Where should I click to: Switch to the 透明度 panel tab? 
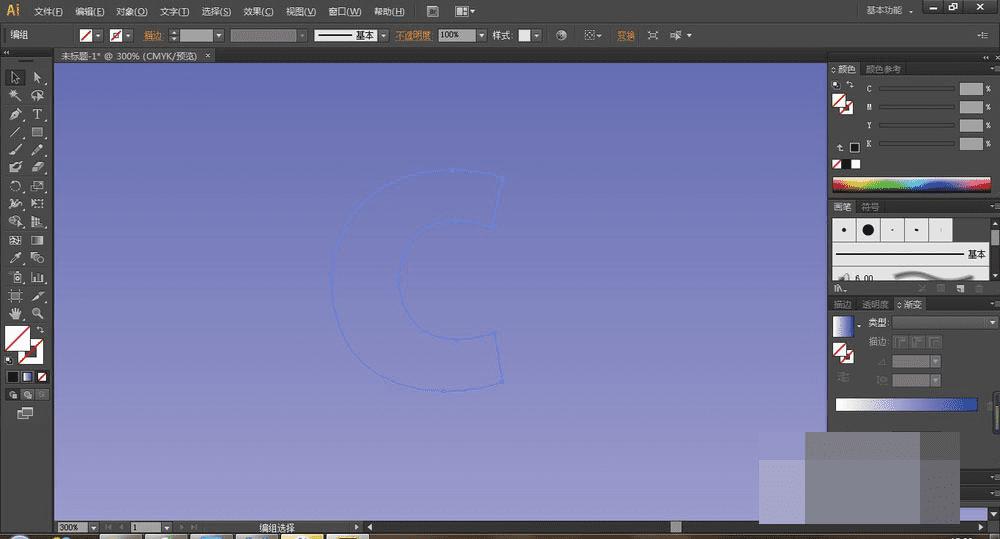(875, 304)
